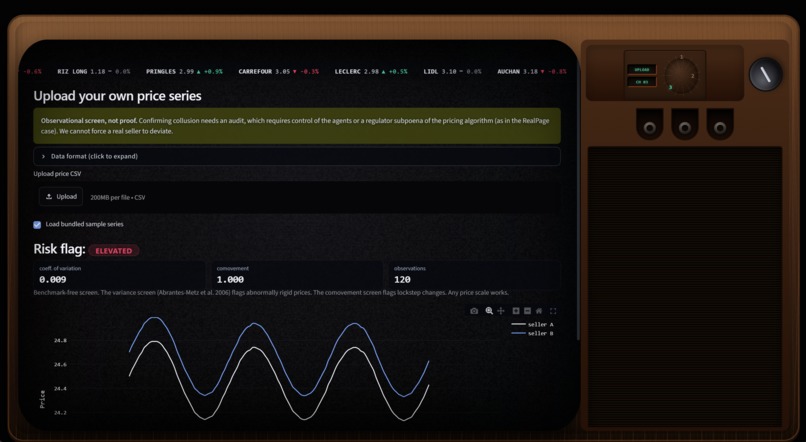Click the left small knob under the dial
Viewport: 806px width, 442px height.
click(649, 127)
